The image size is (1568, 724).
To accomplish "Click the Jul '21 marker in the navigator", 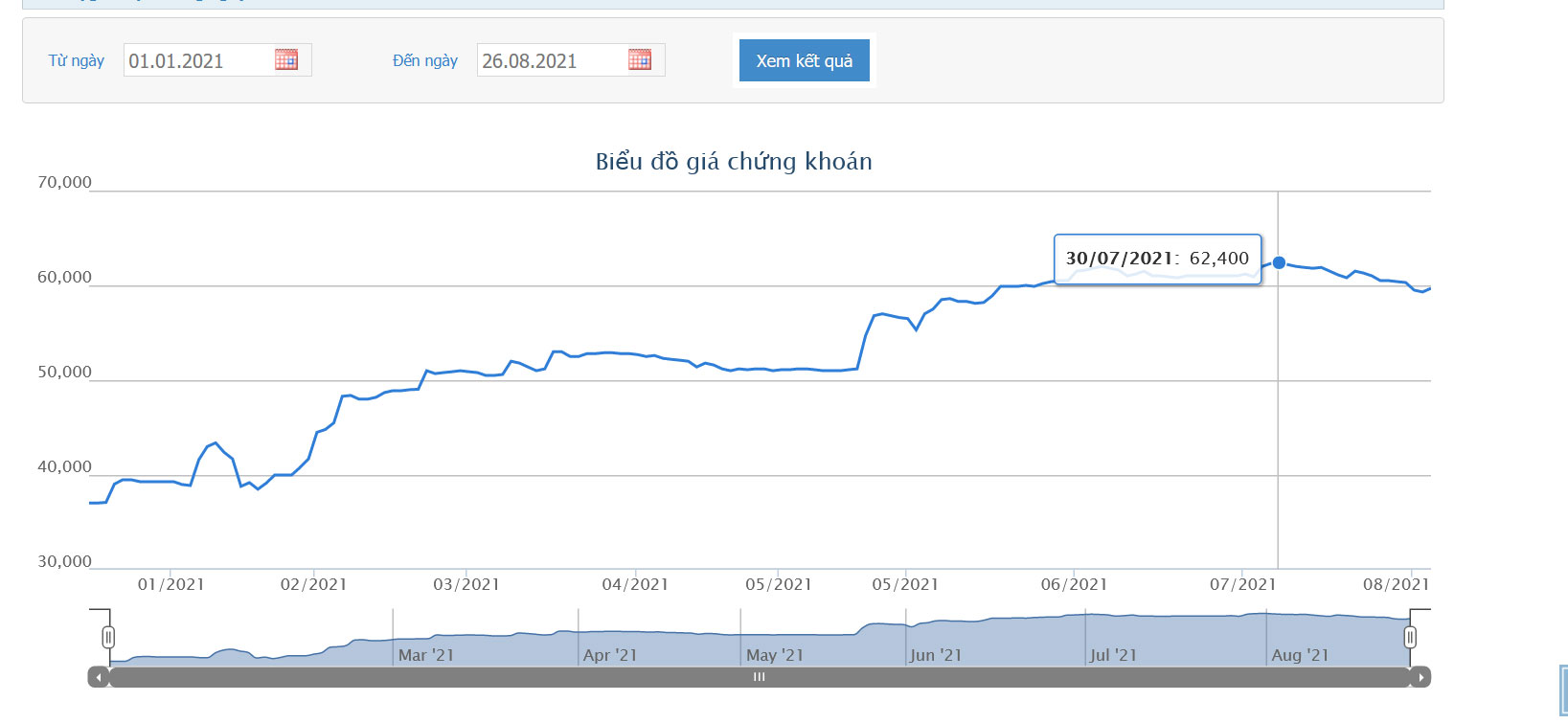I will 1112,655.
